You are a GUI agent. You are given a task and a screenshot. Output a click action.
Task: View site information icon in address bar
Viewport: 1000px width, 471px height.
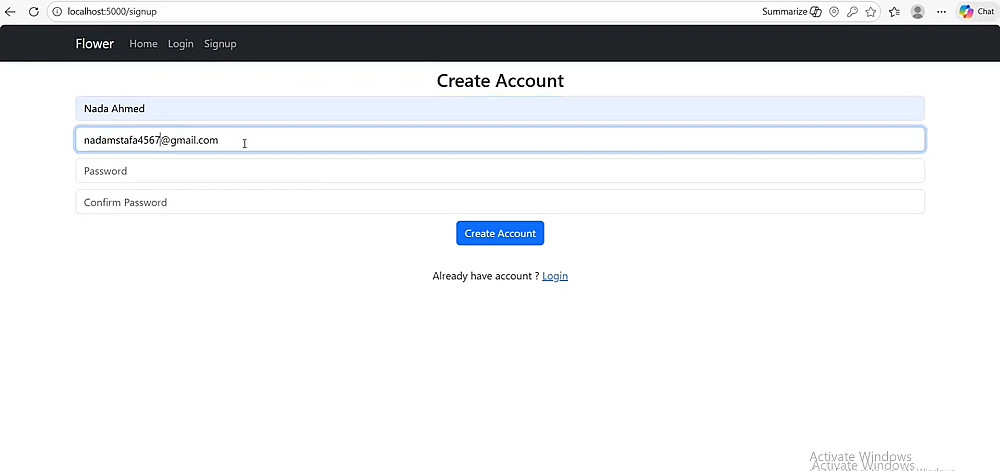click(57, 12)
